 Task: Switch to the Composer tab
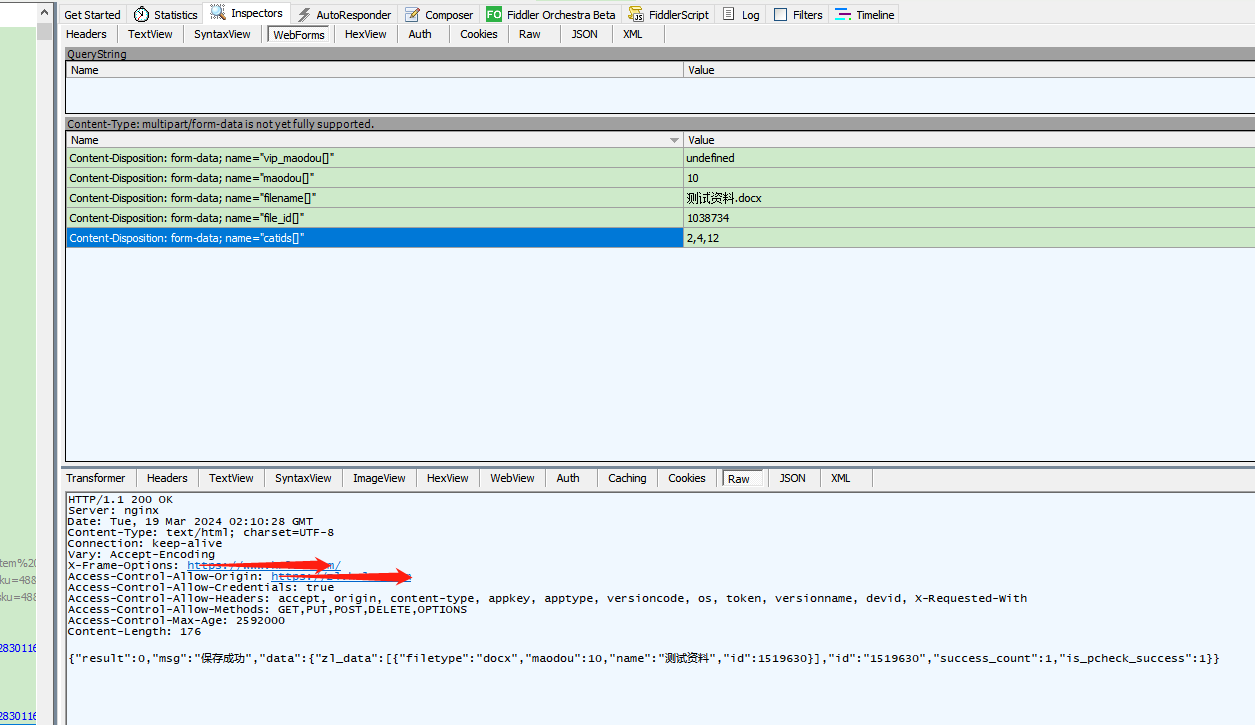point(439,14)
